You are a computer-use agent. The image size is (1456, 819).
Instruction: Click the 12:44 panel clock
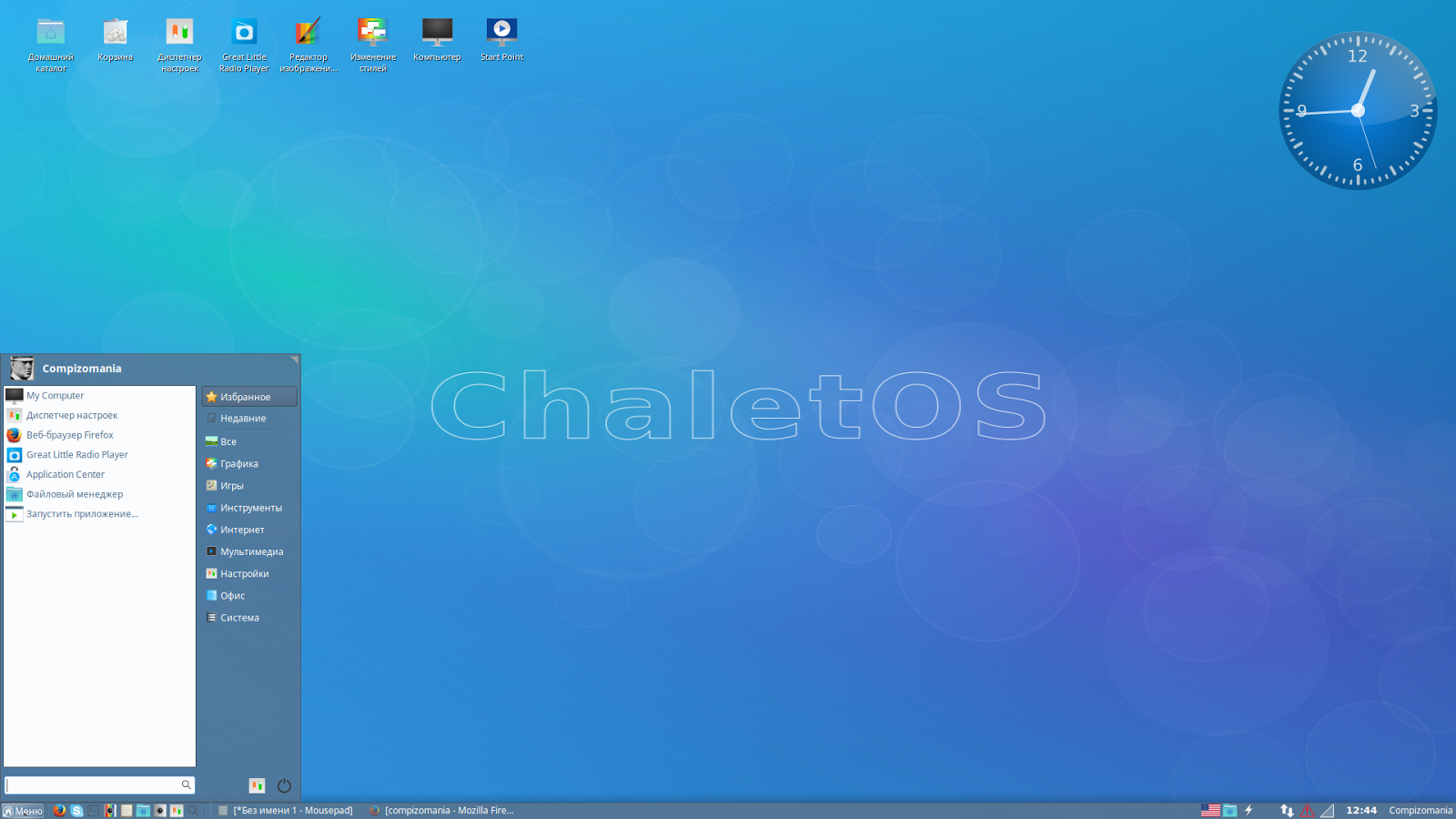click(1361, 811)
